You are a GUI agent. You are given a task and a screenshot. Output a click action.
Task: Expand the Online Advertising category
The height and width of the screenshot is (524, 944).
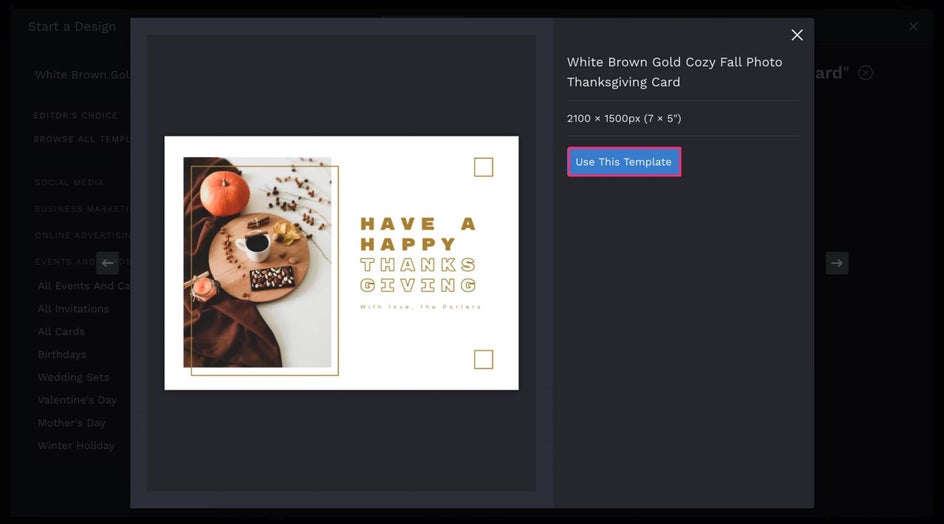click(82, 235)
